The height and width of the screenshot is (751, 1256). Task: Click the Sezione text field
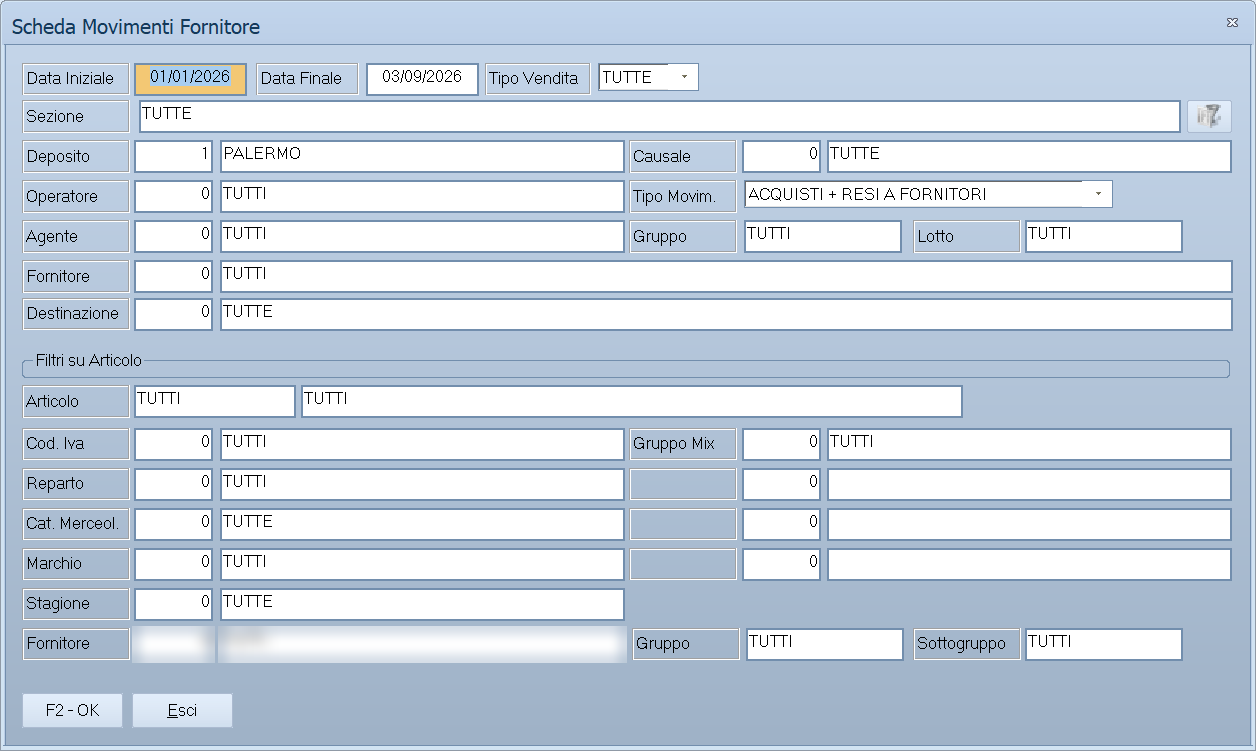pos(660,116)
